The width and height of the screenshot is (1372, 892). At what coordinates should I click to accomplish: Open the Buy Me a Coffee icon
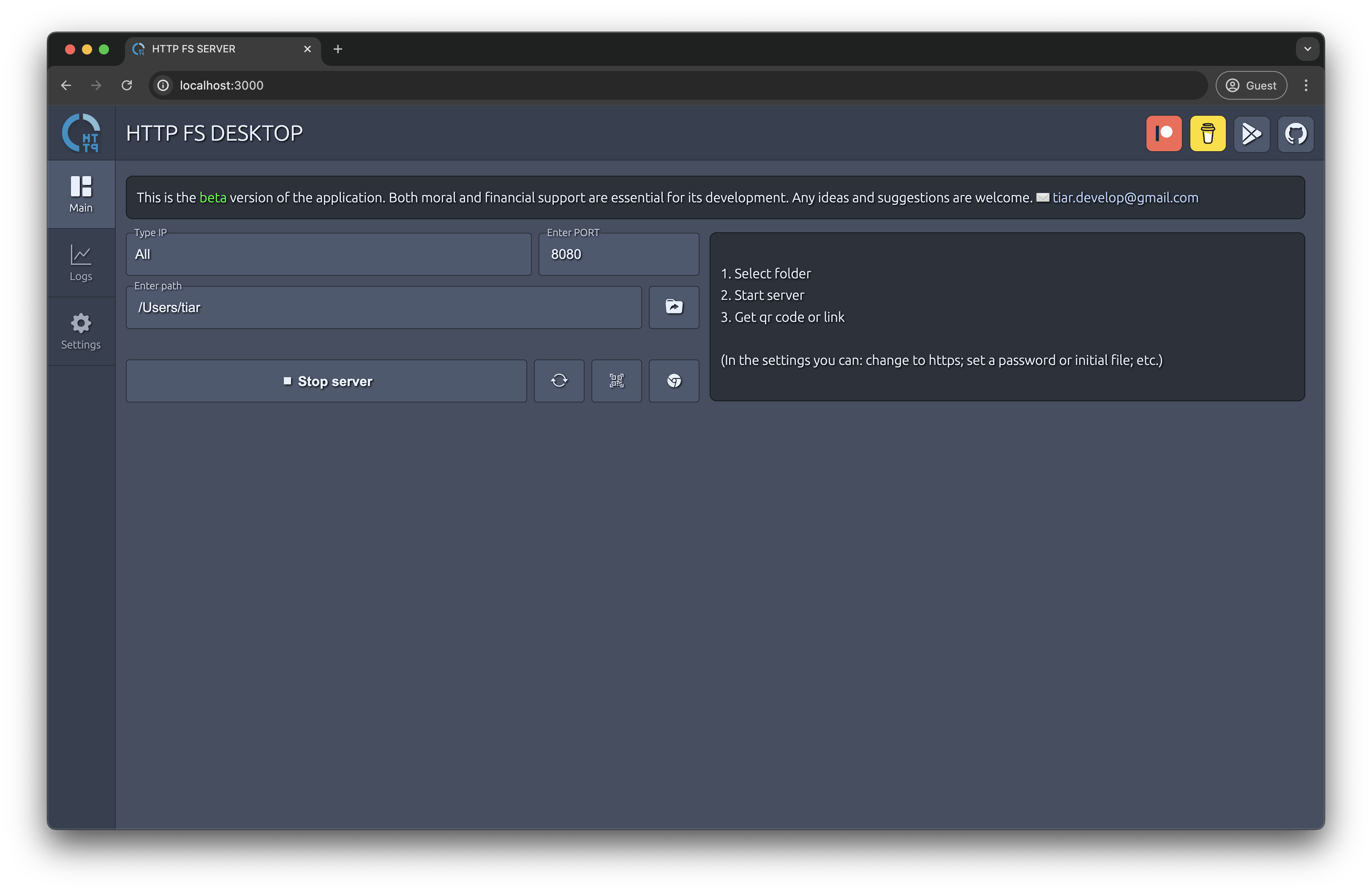[1207, 134]
